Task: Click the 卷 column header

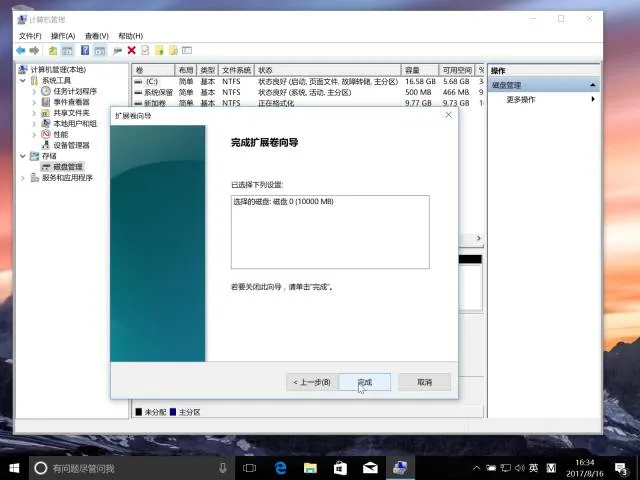Action: coord(153,70)
